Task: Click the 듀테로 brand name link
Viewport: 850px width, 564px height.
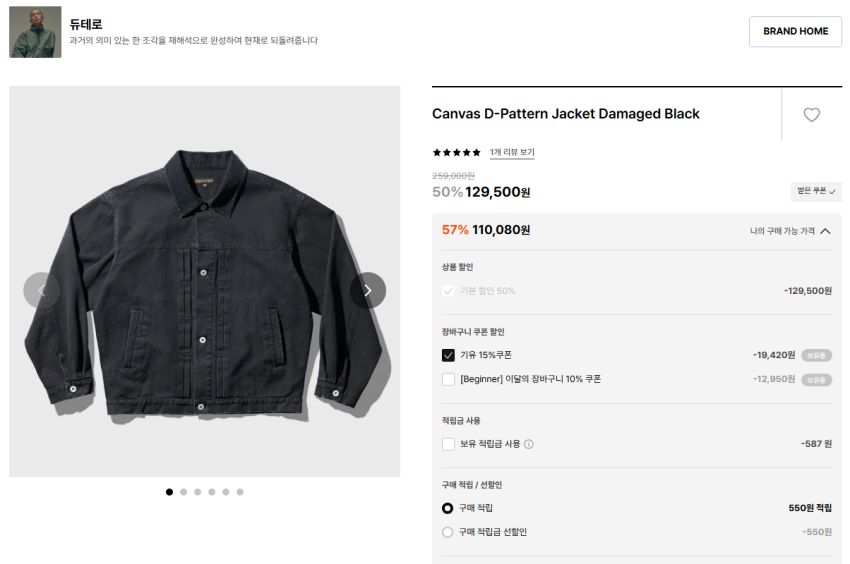Action: [86, 24]
